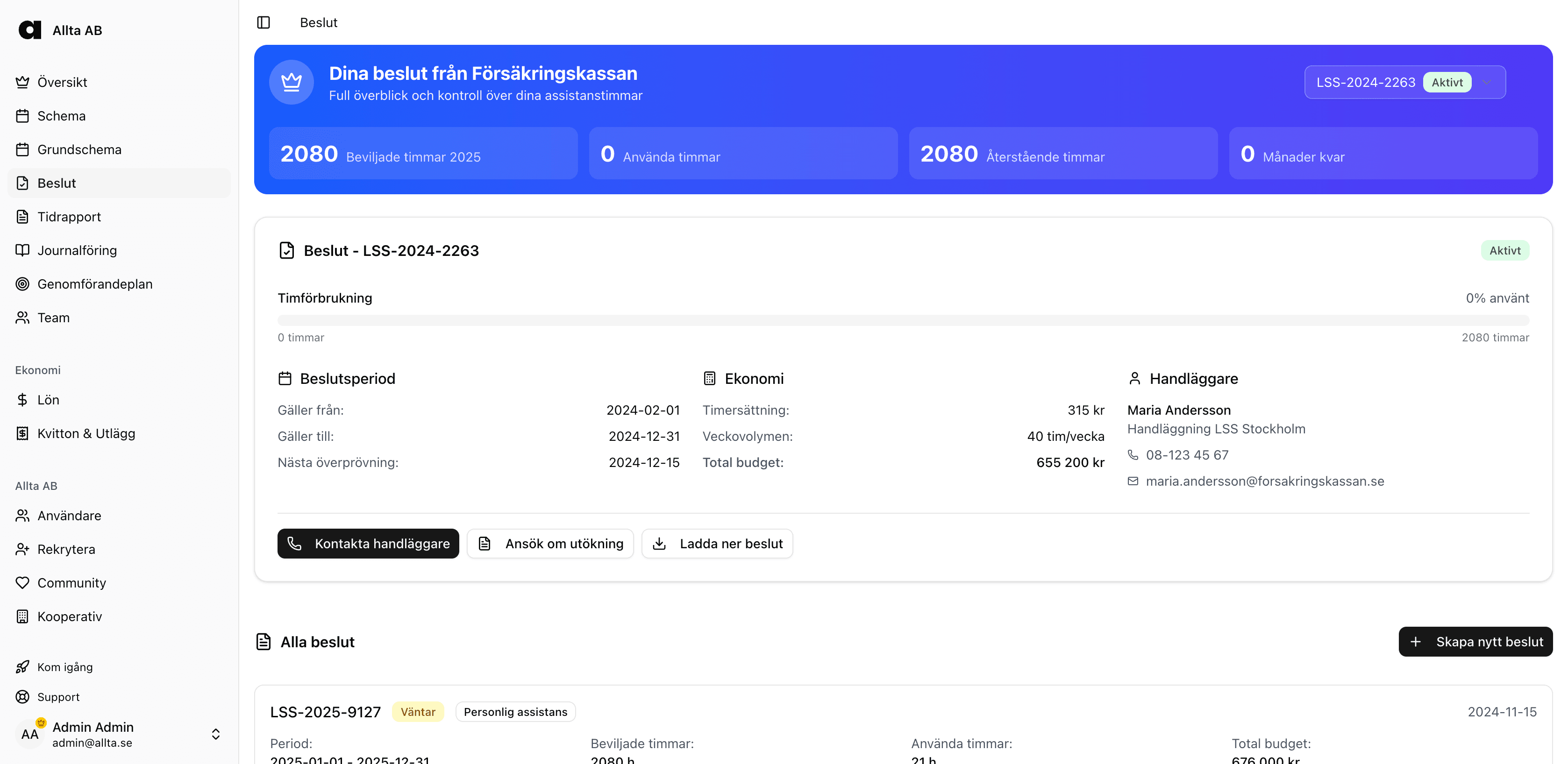The image size is (1568, 764).
Task: Click the Kooperativ building icon
Action: point(22,616)
